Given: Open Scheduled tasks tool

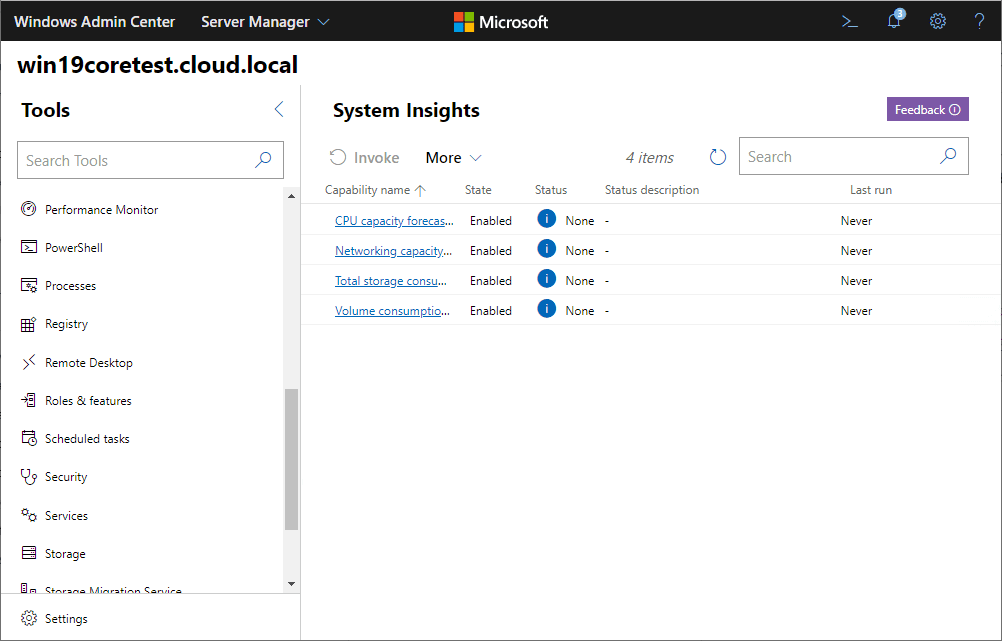Looking at the screenshot, I should click(87, 439).
